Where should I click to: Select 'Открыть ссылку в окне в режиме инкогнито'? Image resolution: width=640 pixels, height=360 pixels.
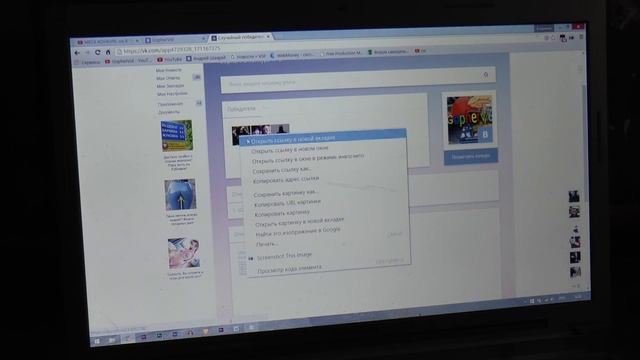coord(308,159)
